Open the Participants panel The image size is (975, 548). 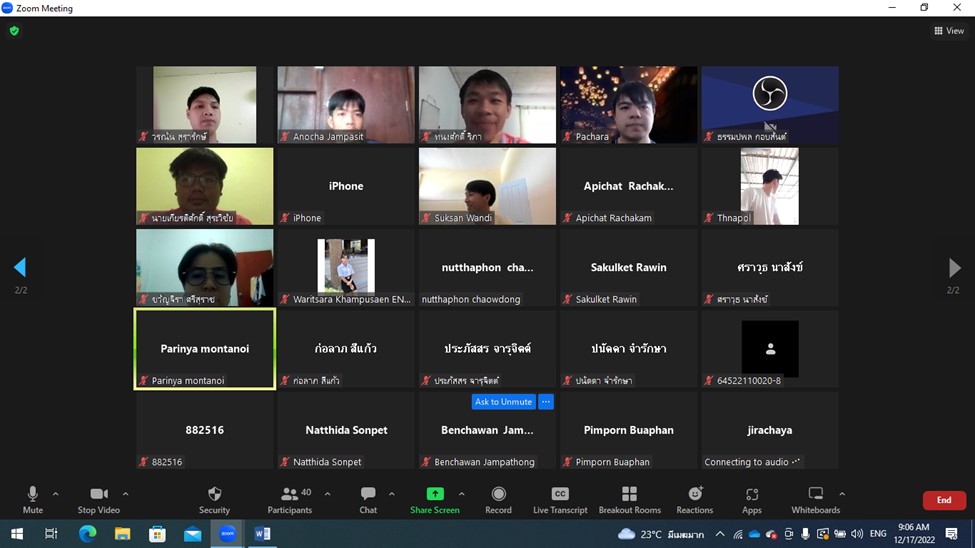290,500
